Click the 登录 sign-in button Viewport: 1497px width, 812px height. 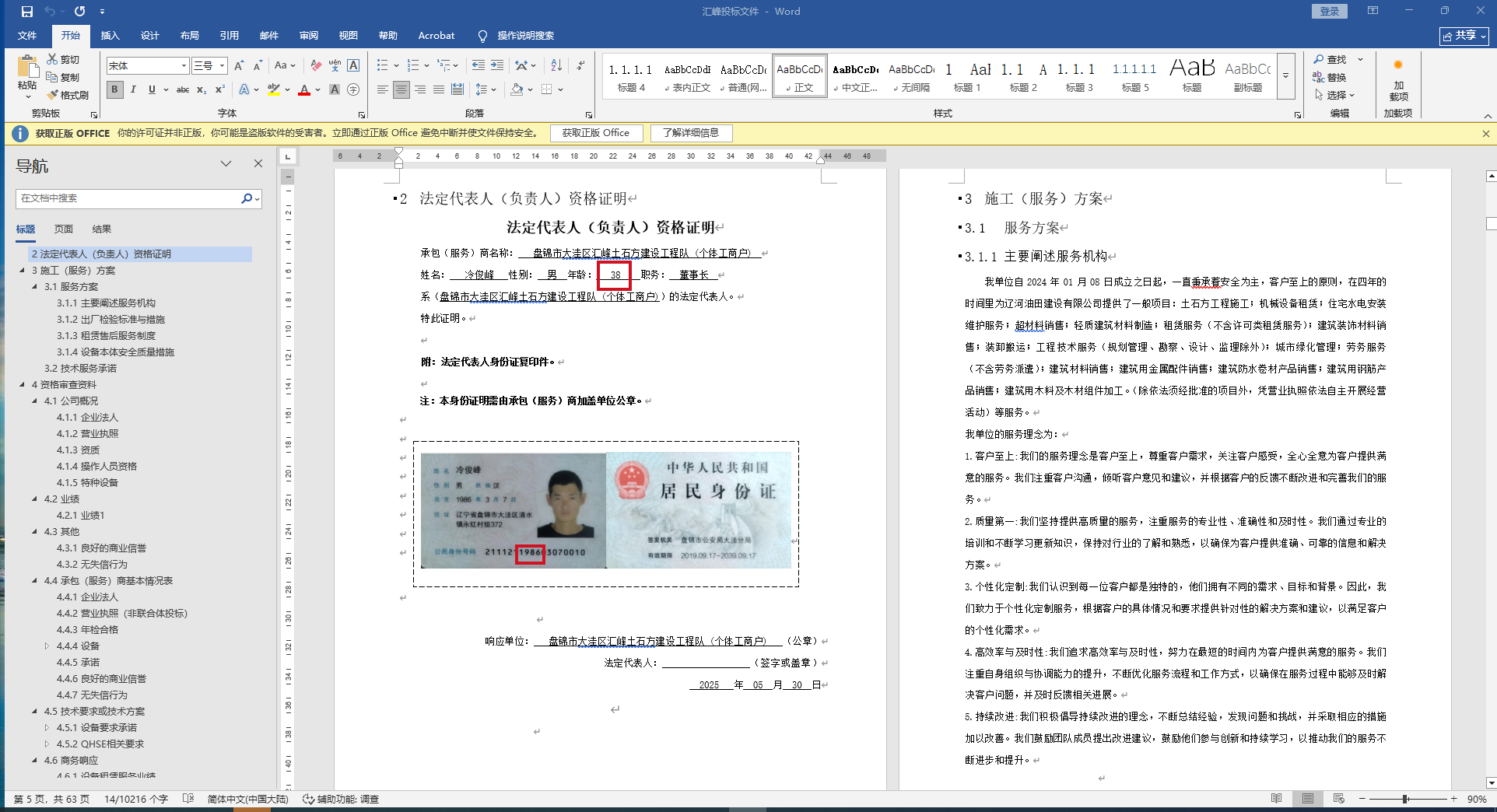pyautogui.click(x=1330, y=12)
